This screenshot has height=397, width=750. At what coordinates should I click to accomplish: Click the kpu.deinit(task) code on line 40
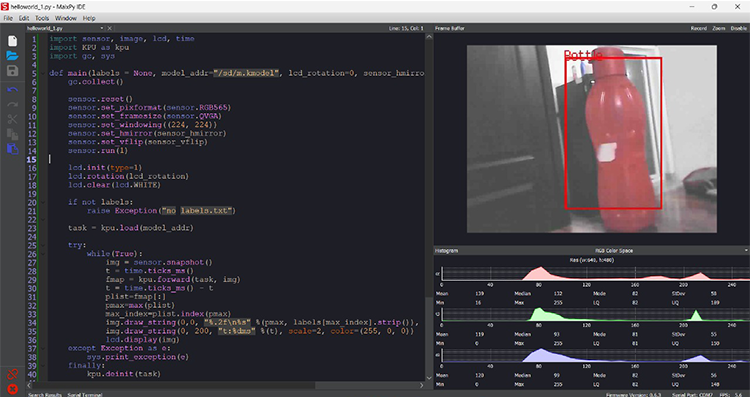123,375
